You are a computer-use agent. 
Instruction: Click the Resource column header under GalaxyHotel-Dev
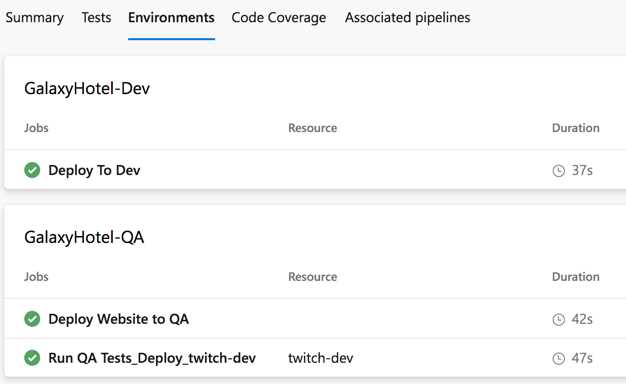[313, 128]
